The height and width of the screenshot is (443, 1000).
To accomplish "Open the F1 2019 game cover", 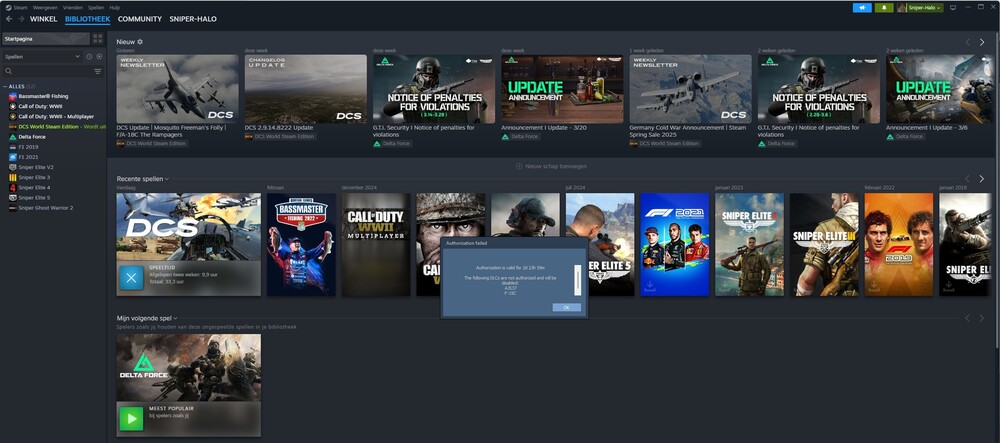I will click(899, 245).
